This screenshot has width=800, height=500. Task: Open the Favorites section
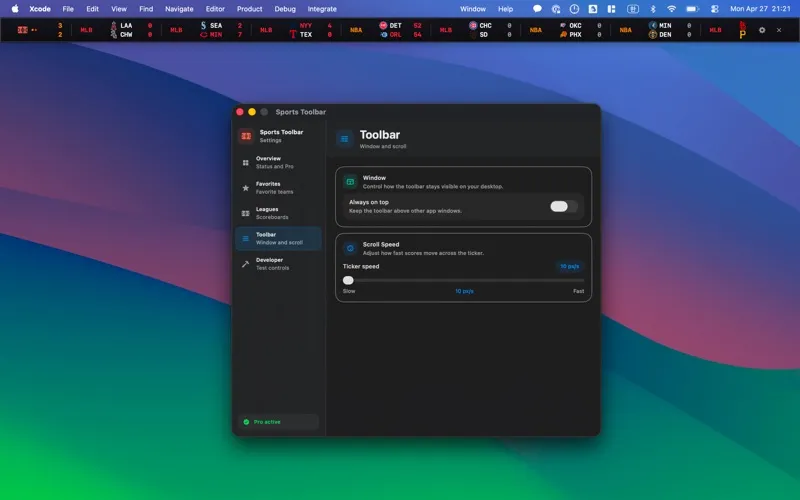pos(279,188)
